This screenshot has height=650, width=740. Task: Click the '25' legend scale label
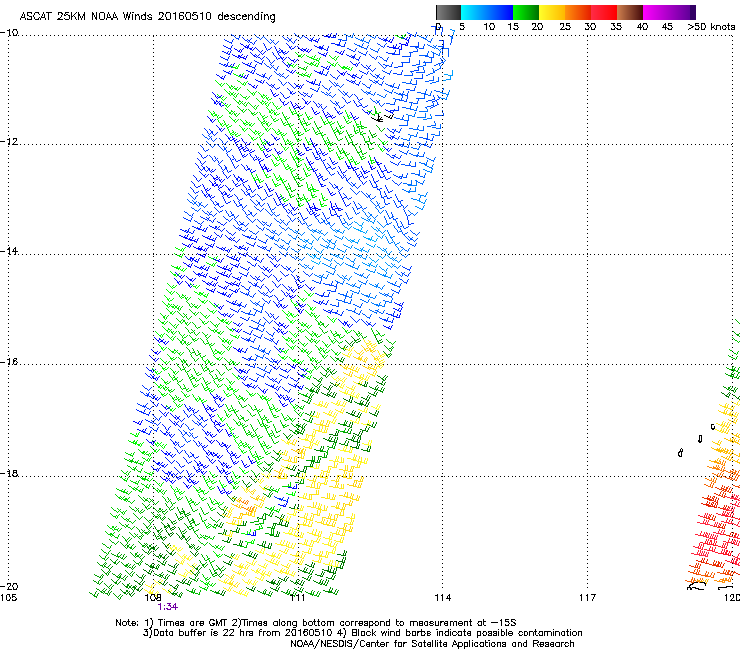coord(565,27)
